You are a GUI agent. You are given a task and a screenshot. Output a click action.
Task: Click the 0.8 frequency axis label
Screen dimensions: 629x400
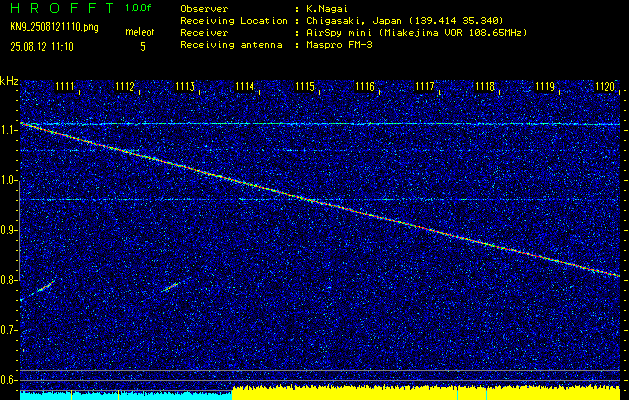8,280
